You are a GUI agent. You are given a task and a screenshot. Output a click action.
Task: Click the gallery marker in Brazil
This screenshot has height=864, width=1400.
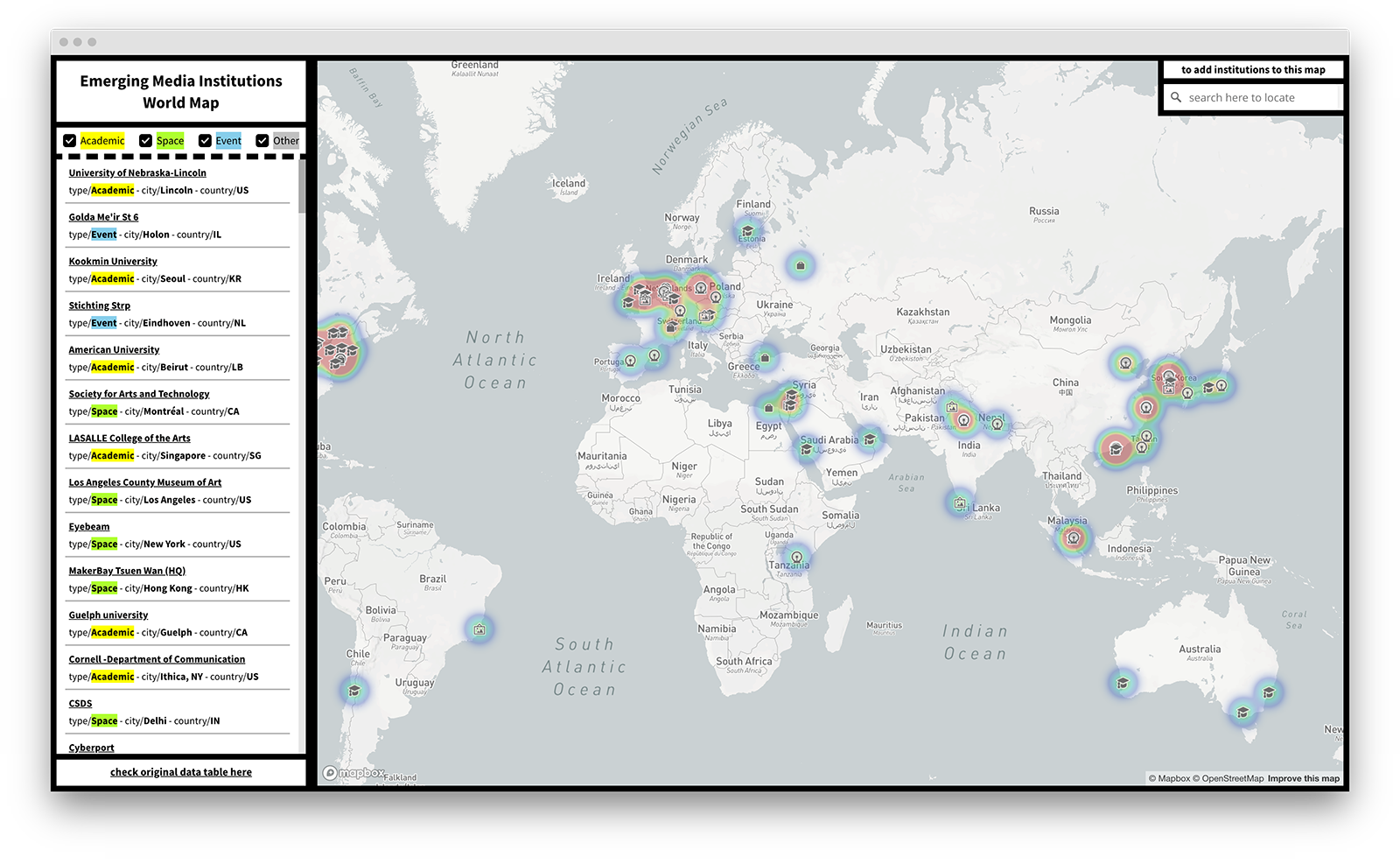tap(479, 629)
